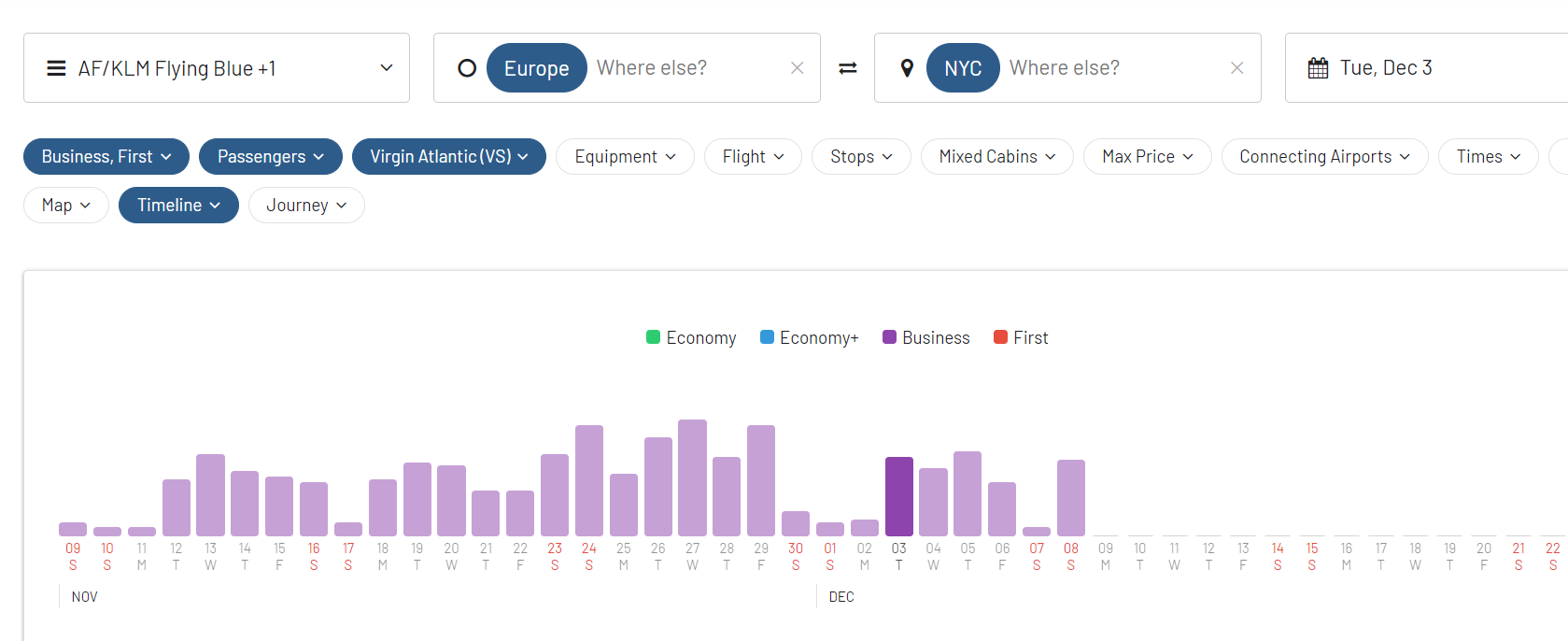Viewport: 1568px width, 641px height.
Task: Switch to the Journey view
Action: 305,206
